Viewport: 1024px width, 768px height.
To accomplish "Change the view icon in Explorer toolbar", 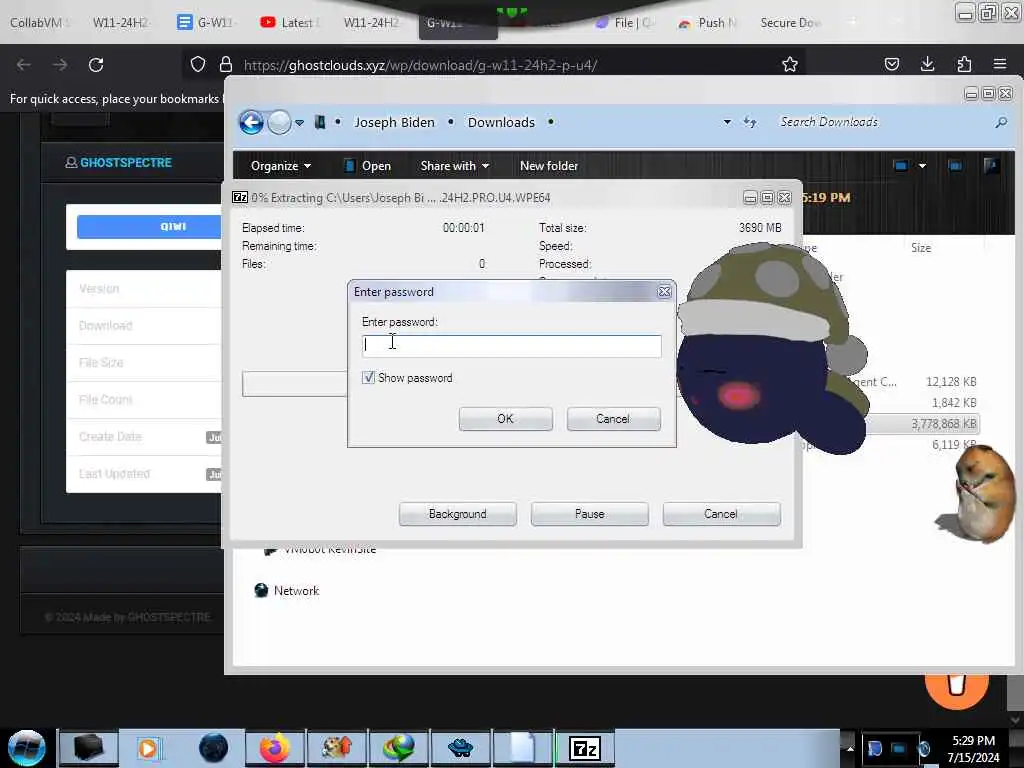I will (901, 166).
